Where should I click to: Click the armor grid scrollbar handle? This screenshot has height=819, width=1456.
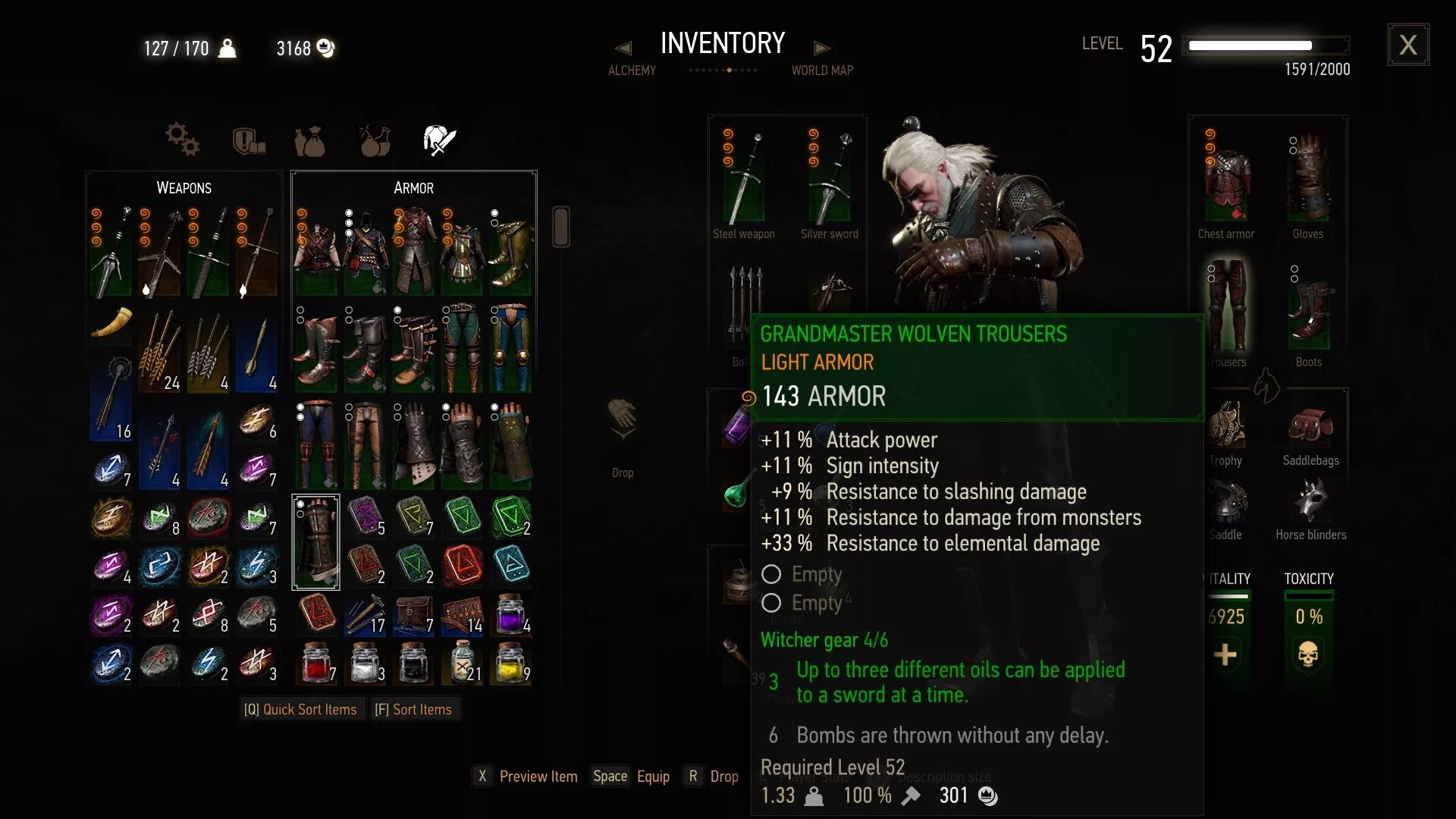click(561, 226)
